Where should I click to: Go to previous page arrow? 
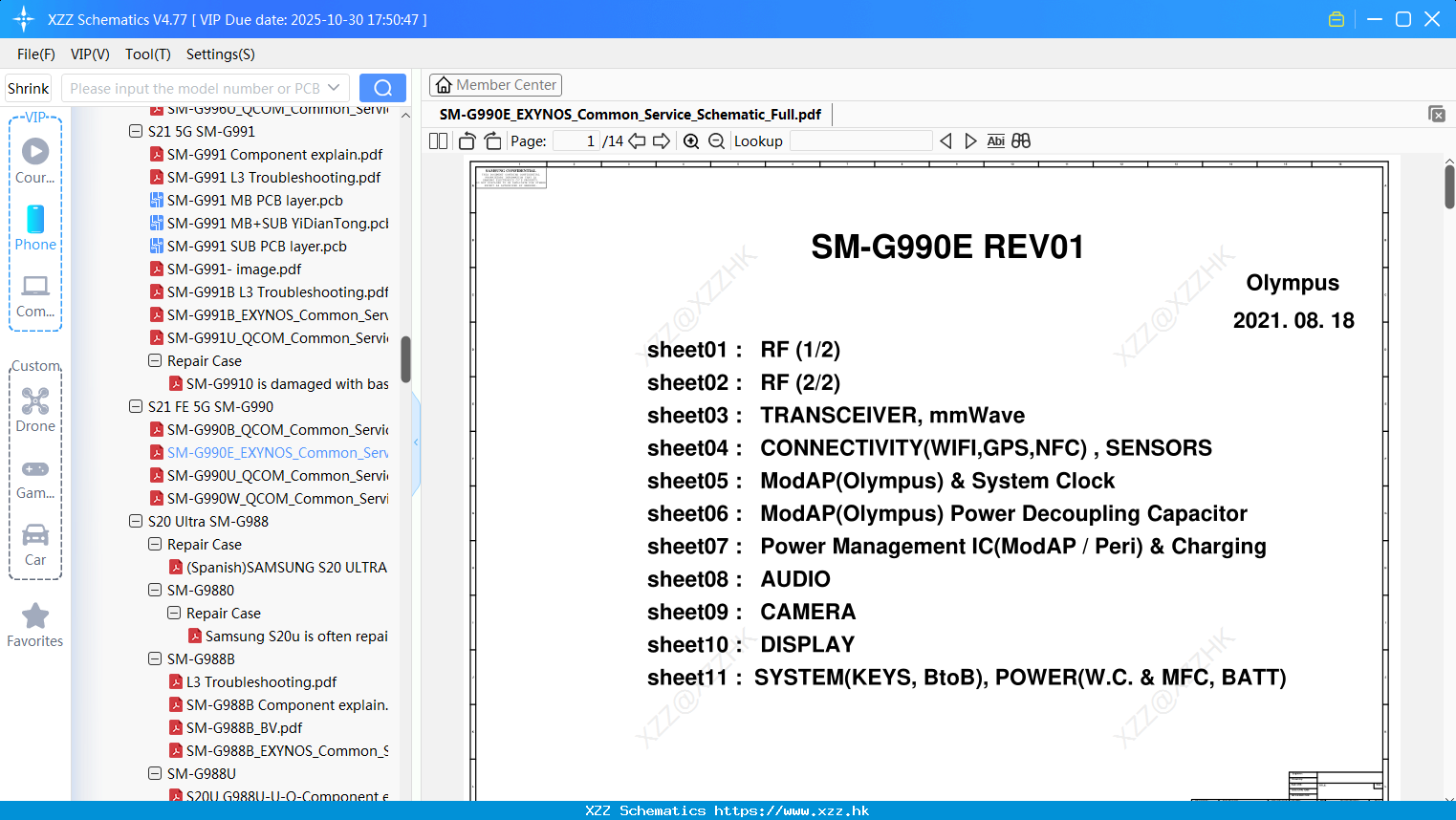pyautogui.click(x=637, y=141)
